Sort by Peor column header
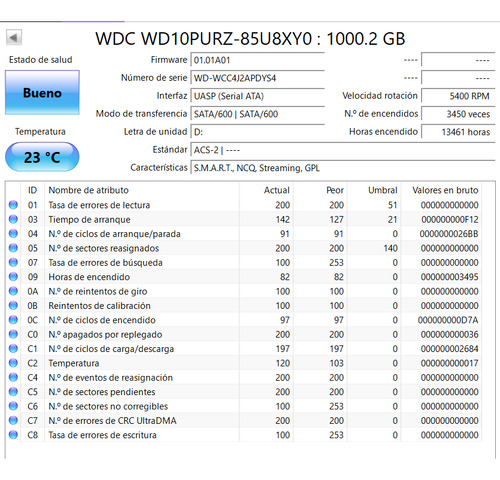Viewport: 500px width, 480px height. 320,190
